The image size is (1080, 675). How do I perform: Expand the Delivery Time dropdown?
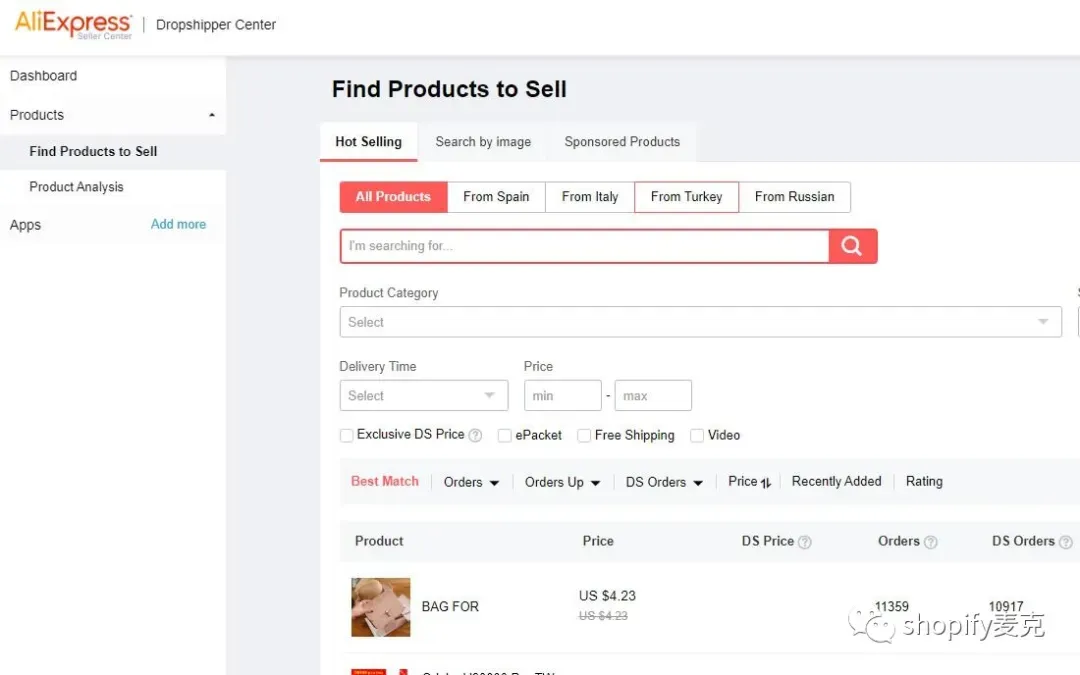coord(424,395)
